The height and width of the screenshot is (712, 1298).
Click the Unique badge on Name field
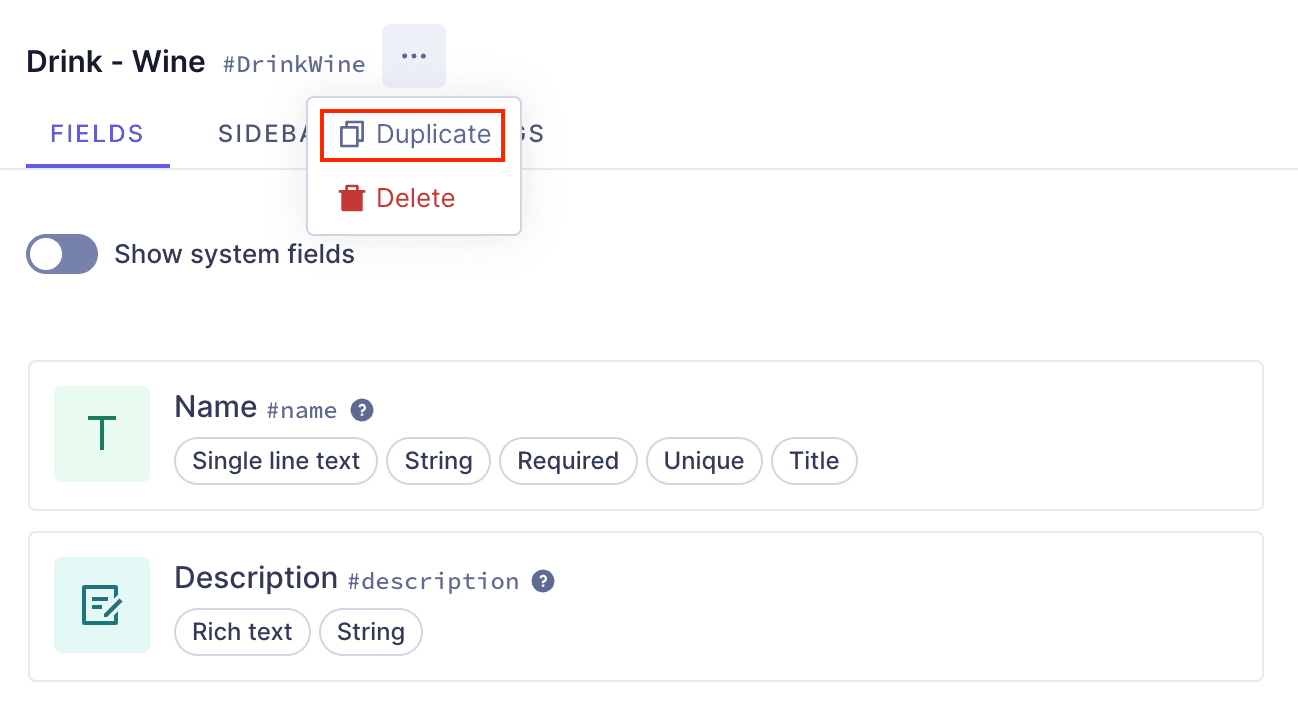(x=704, y=461)
